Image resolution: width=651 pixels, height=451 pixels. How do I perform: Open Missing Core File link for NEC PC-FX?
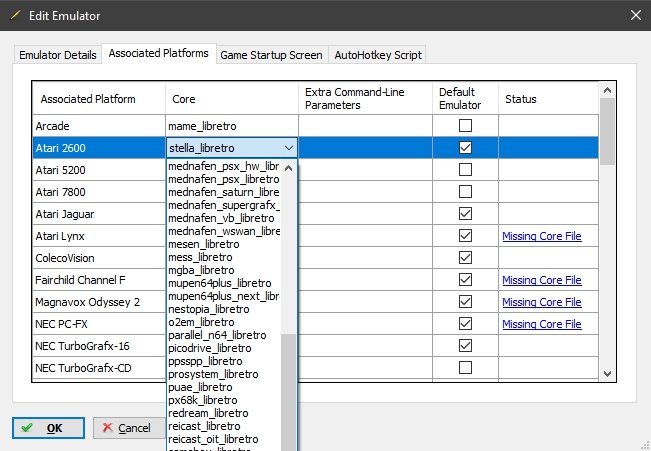pyautogui.click(x=541, y=324)
